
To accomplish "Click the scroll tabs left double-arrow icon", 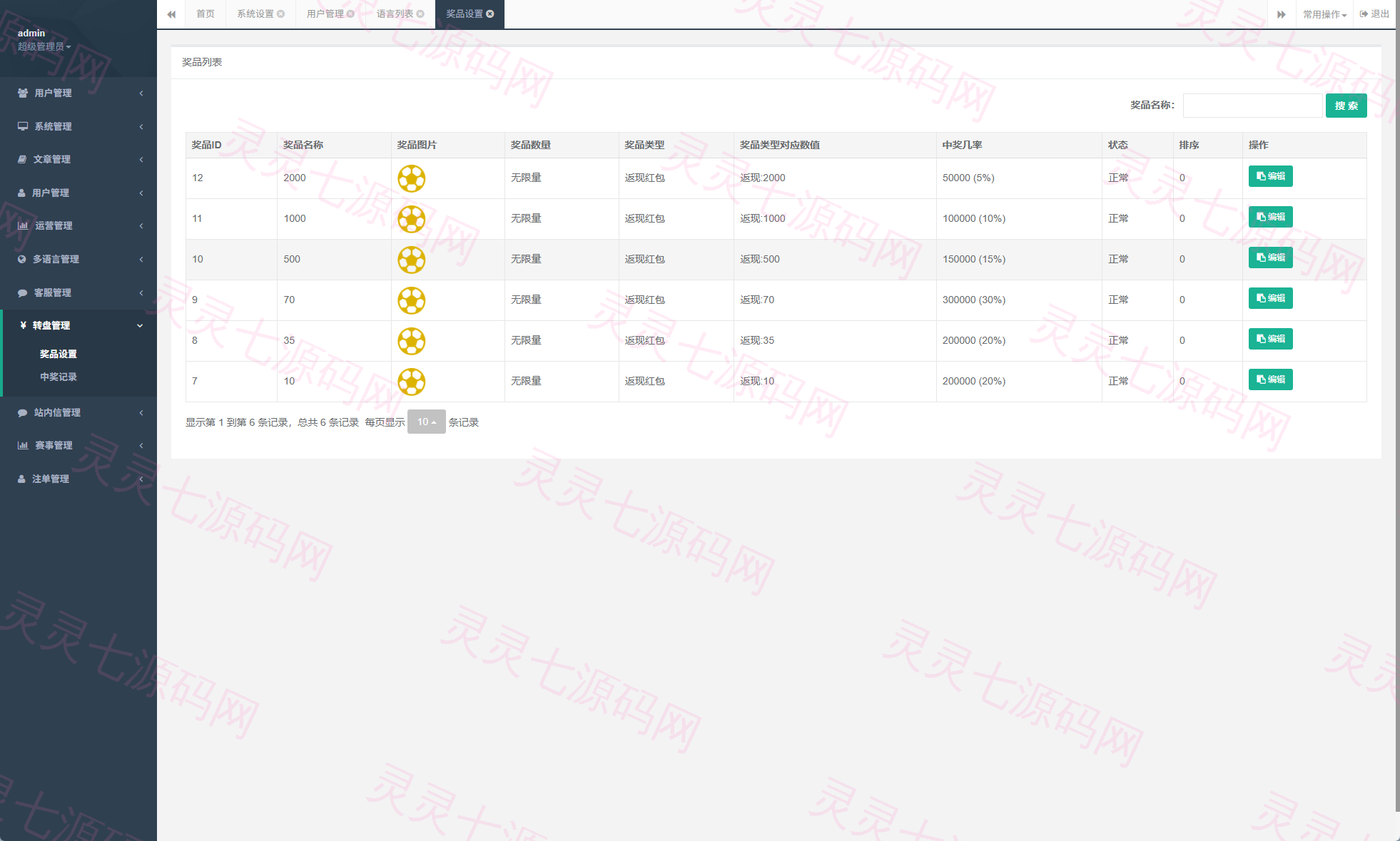I will (171, 14).
